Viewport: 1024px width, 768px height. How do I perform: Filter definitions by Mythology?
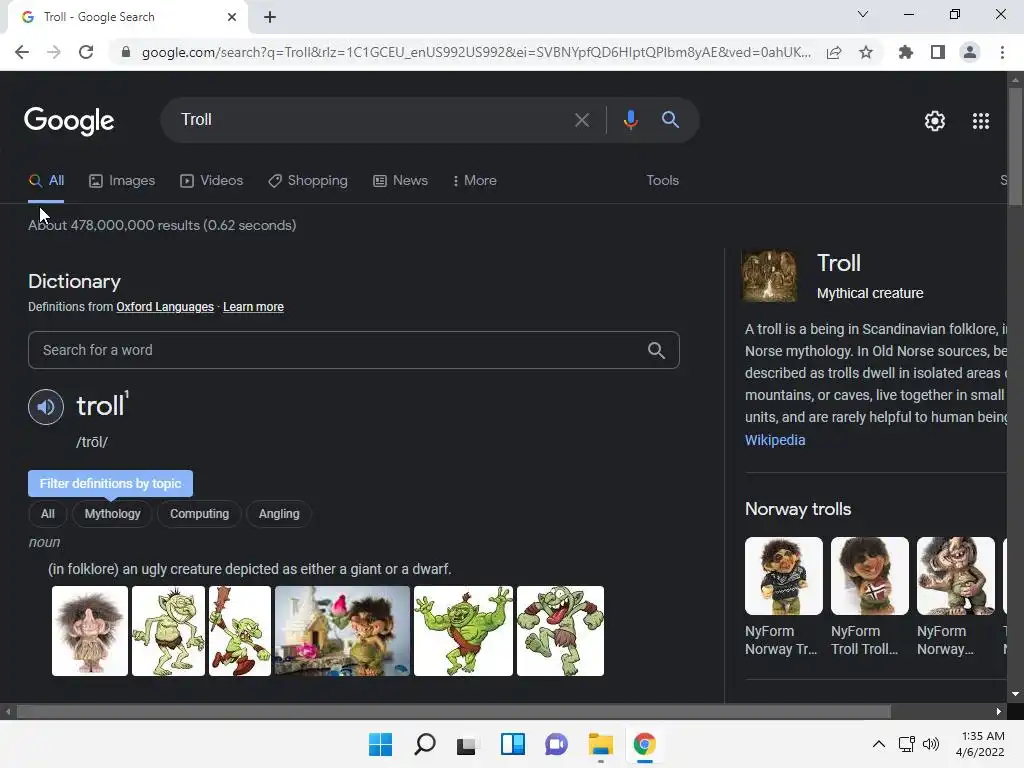coord(112,514)
